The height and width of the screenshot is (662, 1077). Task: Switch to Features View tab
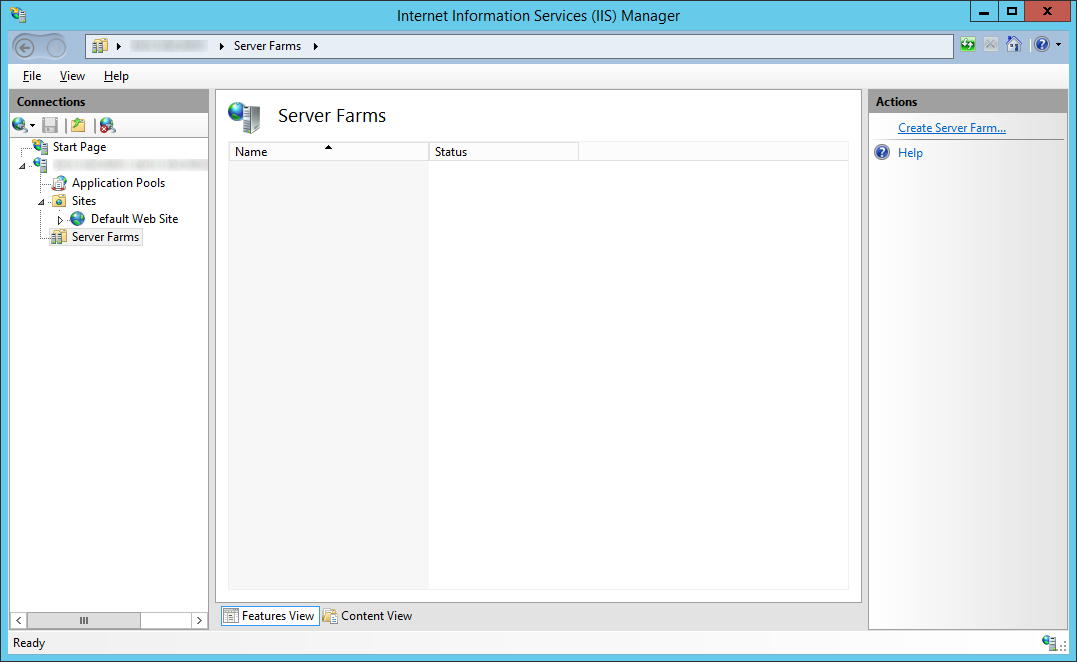tap(270, 616)
